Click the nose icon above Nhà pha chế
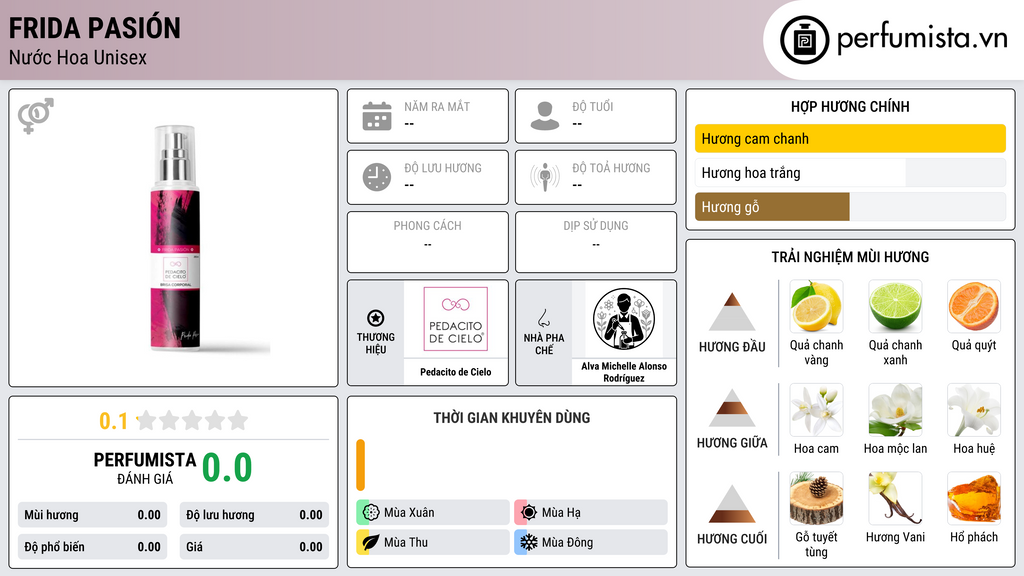This screenshot has width=1024, height=576. click(543, 318)
